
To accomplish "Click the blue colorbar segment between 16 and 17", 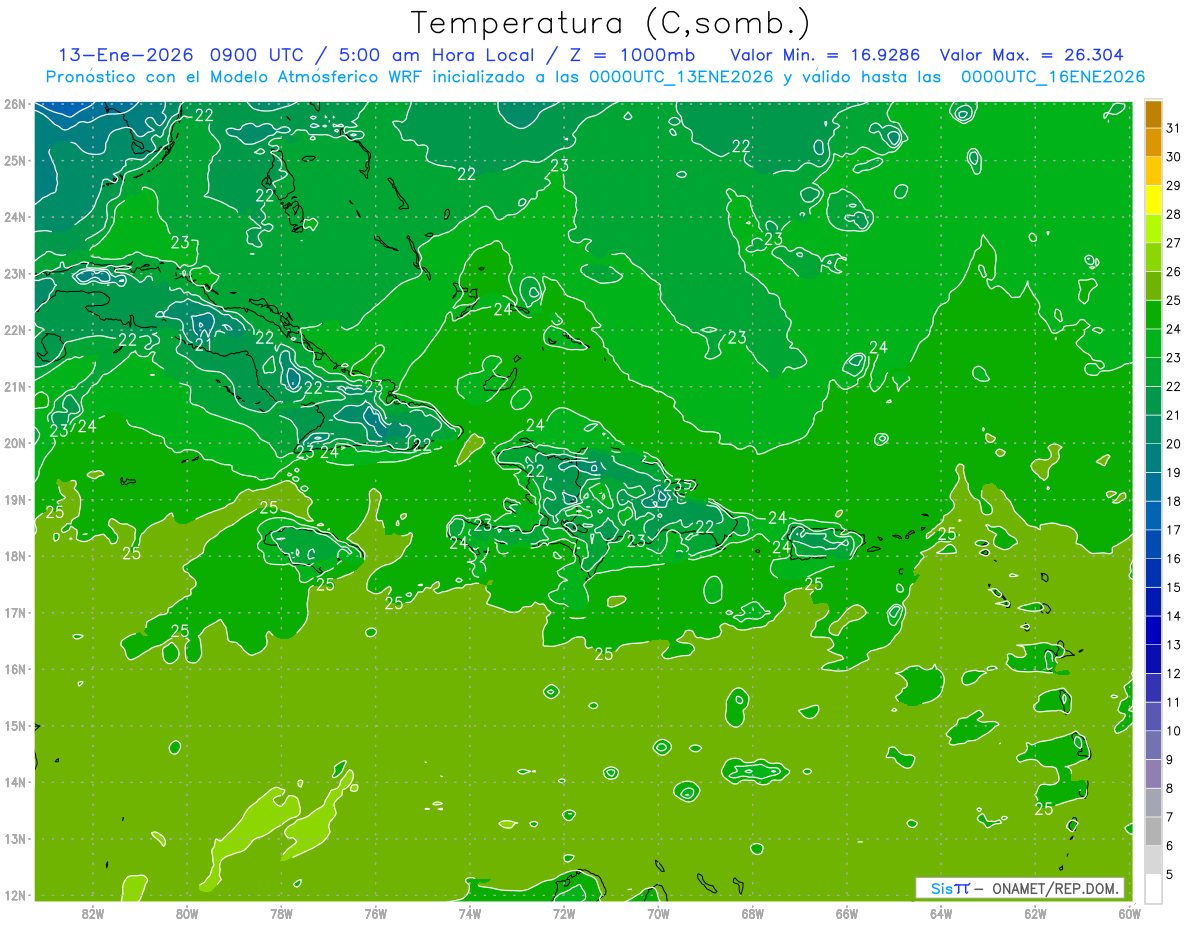I will 1153,544.
